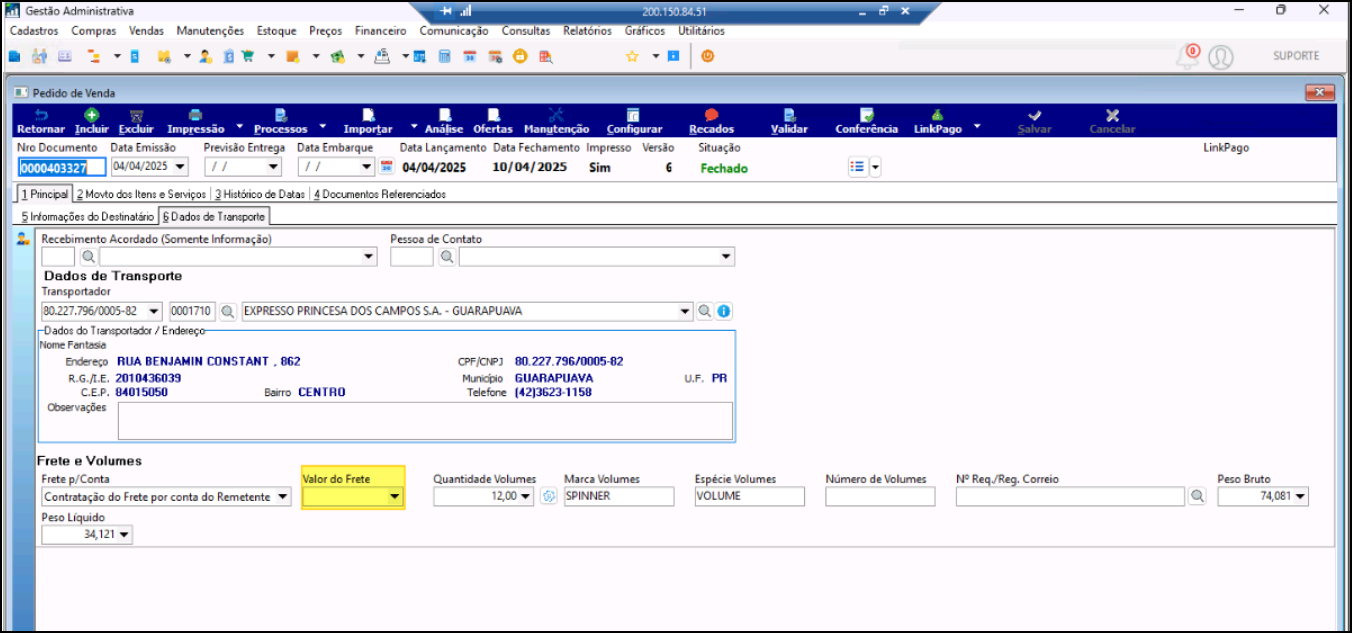Open the Análise tool
Screen dimensions: 1352x633
coord(444,121)
